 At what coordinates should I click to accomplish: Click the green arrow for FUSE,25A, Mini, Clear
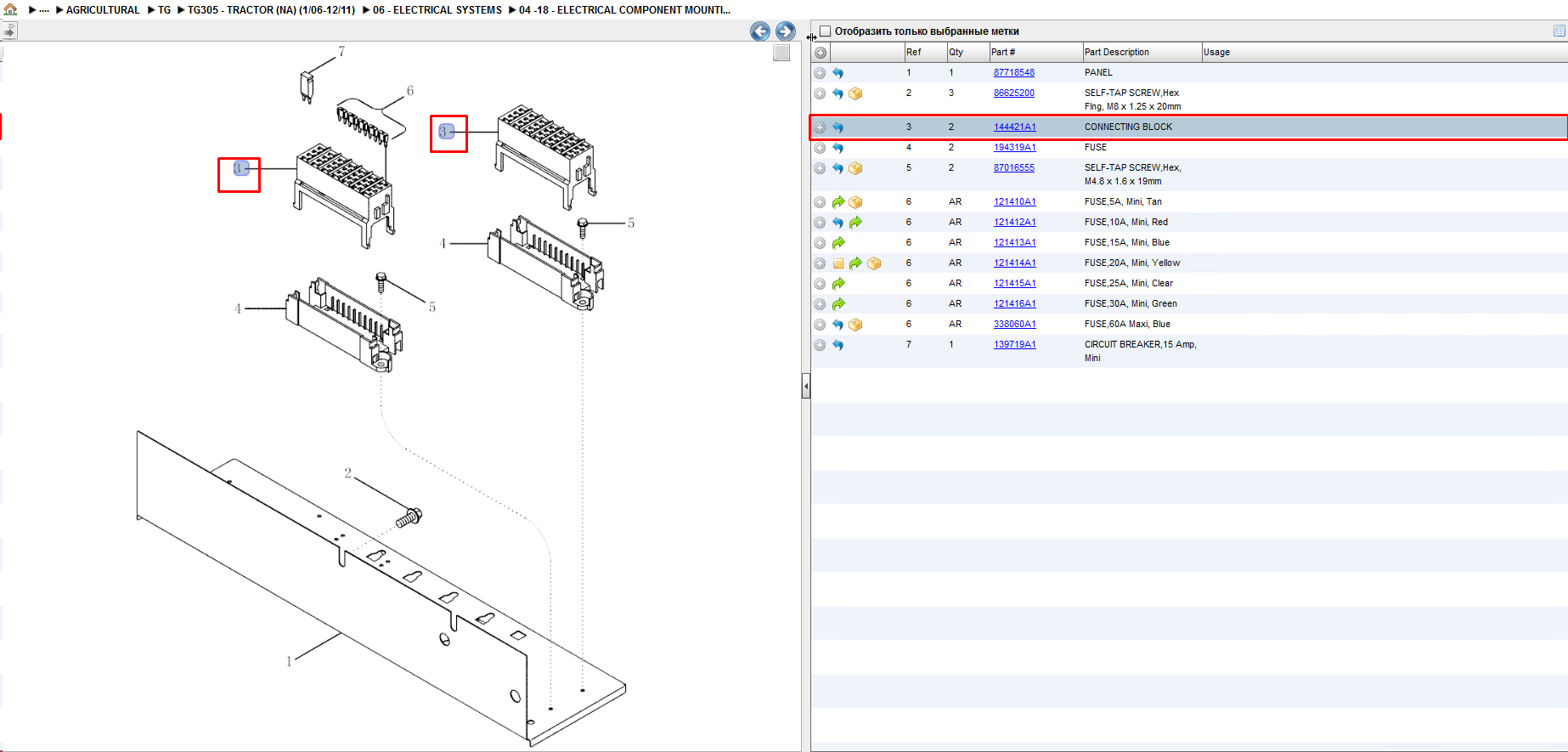[x=838, y=284]
